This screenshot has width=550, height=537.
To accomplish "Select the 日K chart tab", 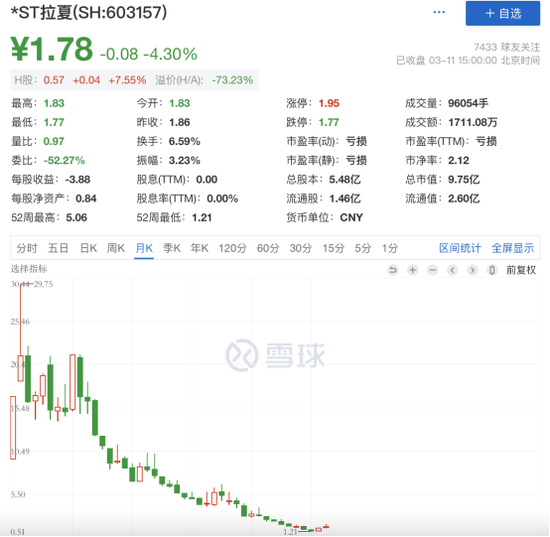I will pos(88,248).
